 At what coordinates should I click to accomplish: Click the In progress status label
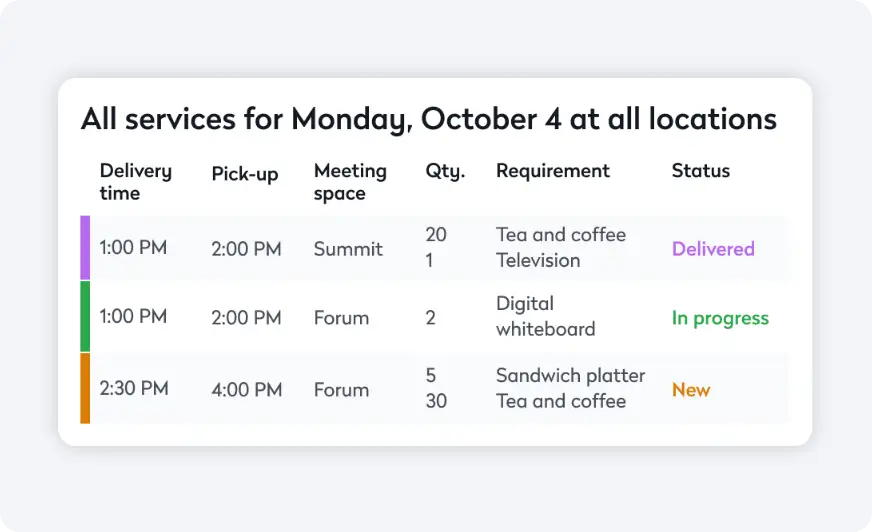[x=720, y=318]
